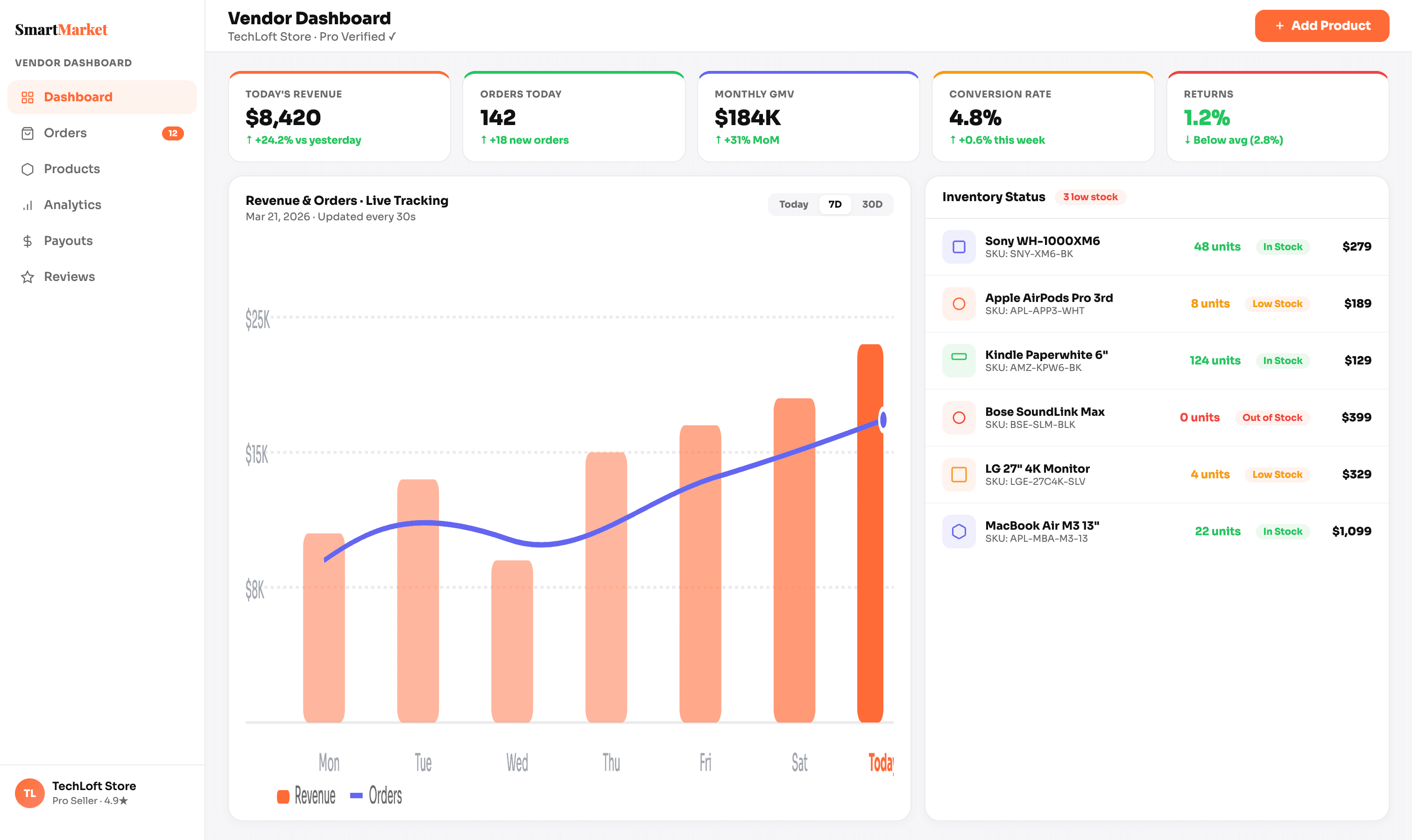Select the 30D time range
The height and width of the screenshot is (840, 1412).
pos(872,204)
